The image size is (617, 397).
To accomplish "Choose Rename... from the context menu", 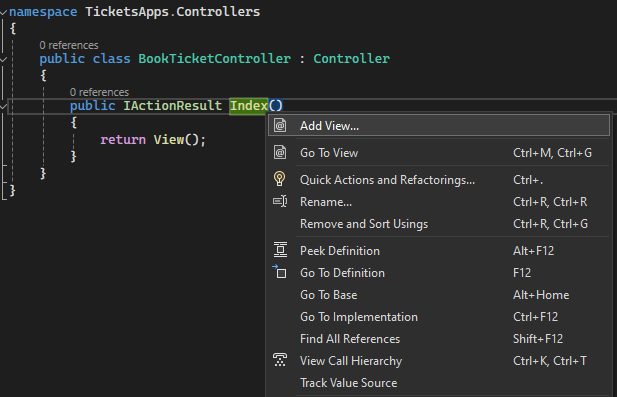I will [x=439, y=202].
